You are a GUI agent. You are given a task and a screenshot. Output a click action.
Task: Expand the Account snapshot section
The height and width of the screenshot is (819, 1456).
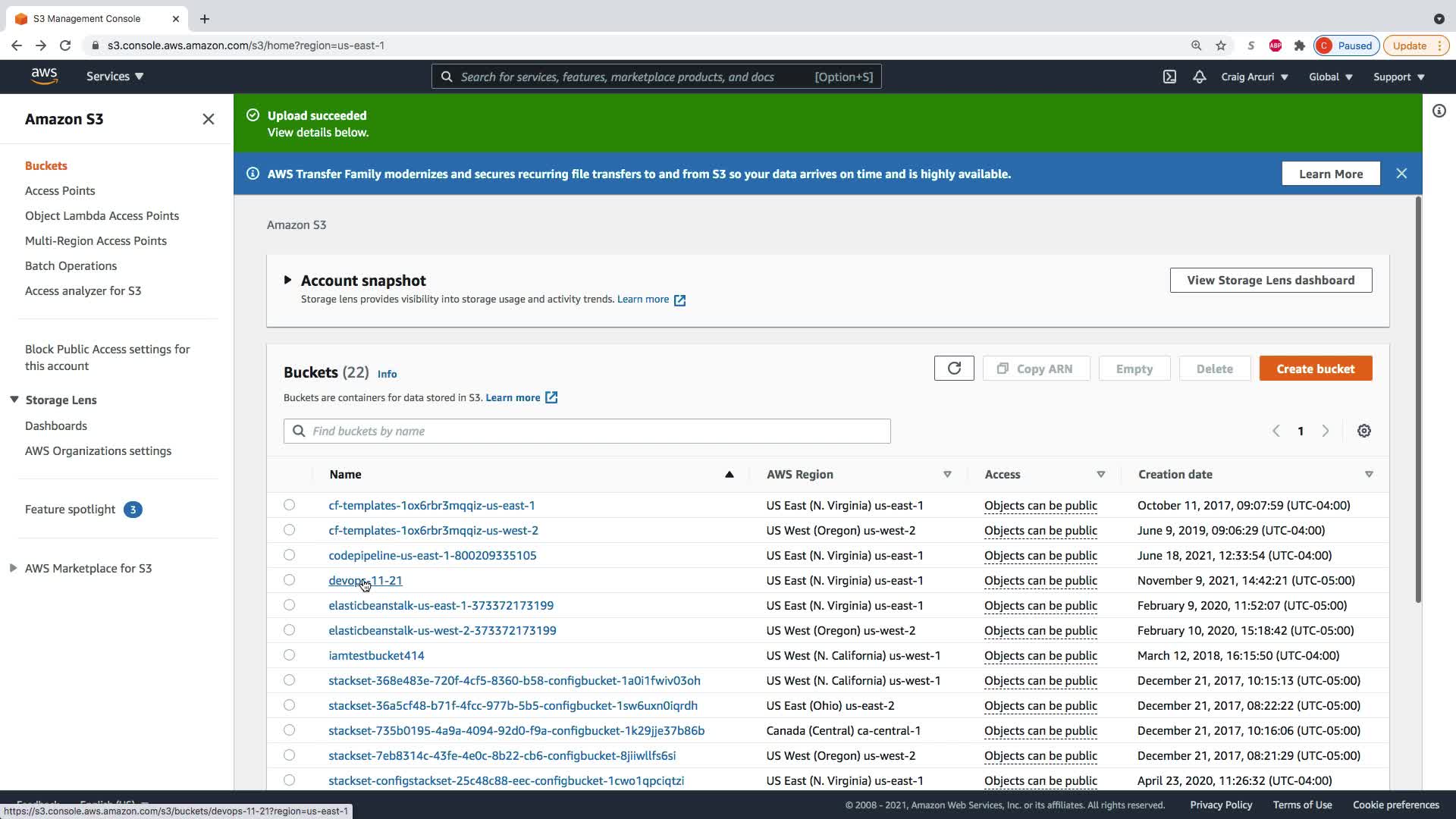[x=287, y=280]
